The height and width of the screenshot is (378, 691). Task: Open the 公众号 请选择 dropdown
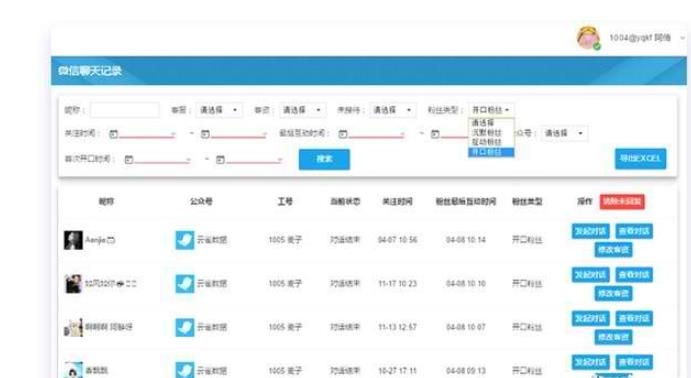564,133
